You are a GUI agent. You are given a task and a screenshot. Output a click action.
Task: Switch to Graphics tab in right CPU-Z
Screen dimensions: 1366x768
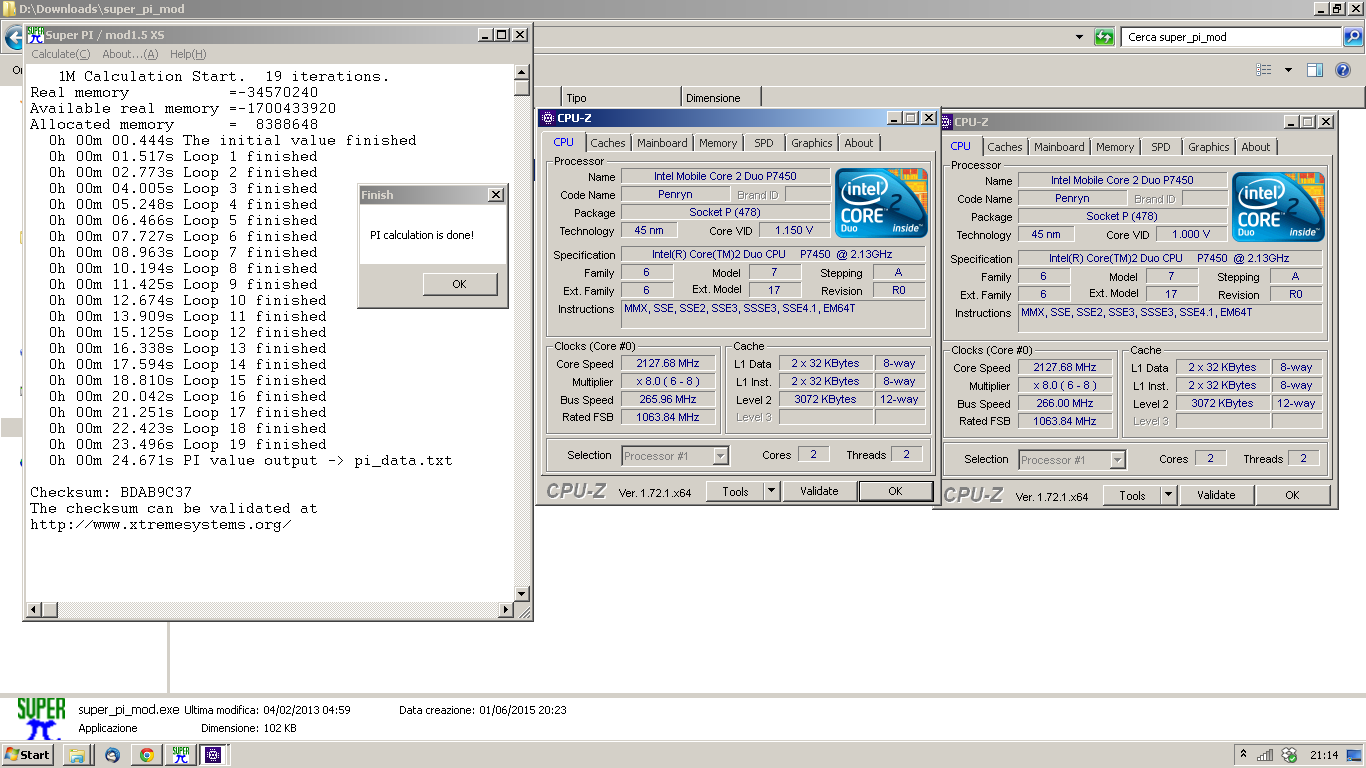(1209, 147)
